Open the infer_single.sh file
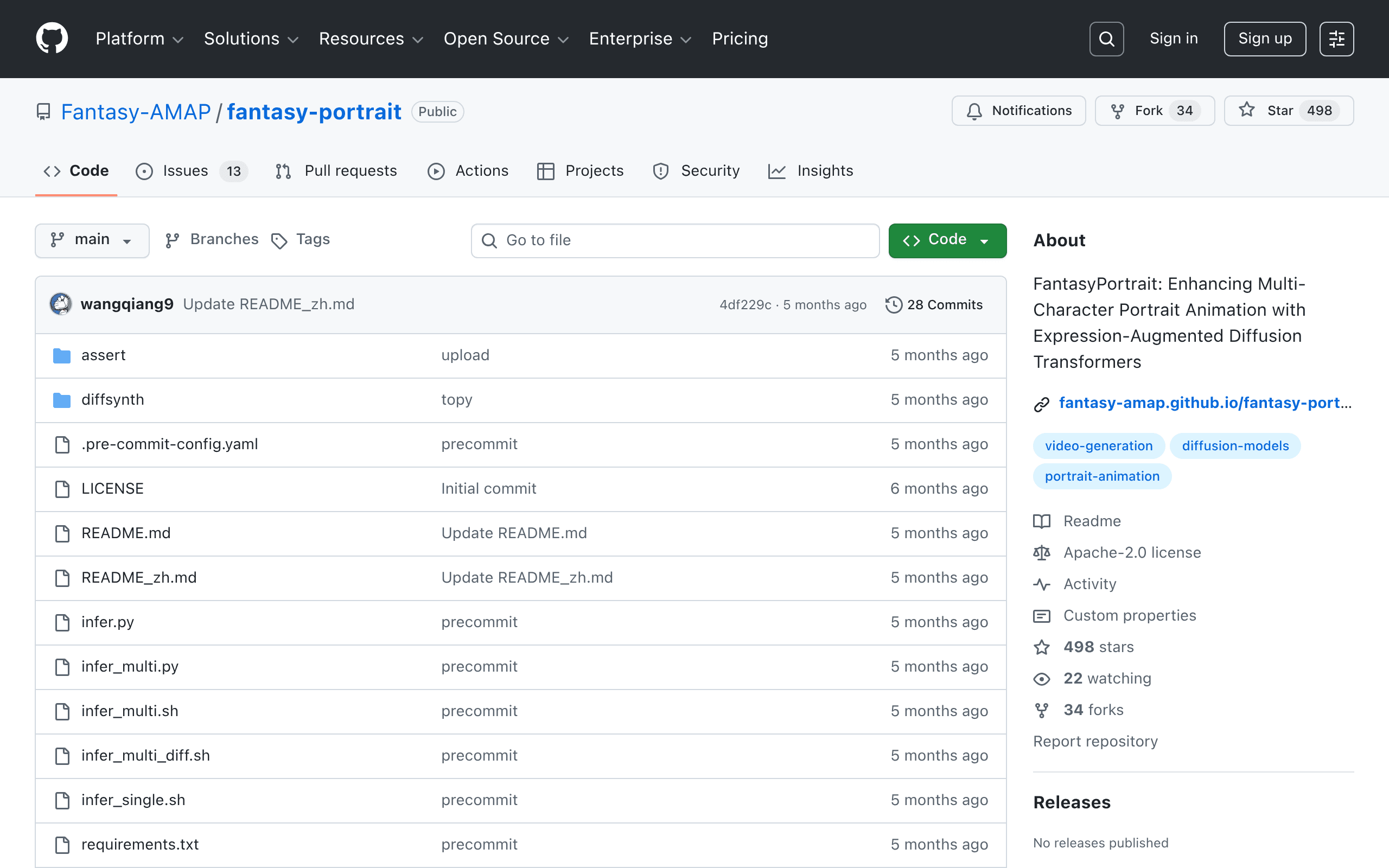Viewport: 1389px width, 868px height. 133,800
